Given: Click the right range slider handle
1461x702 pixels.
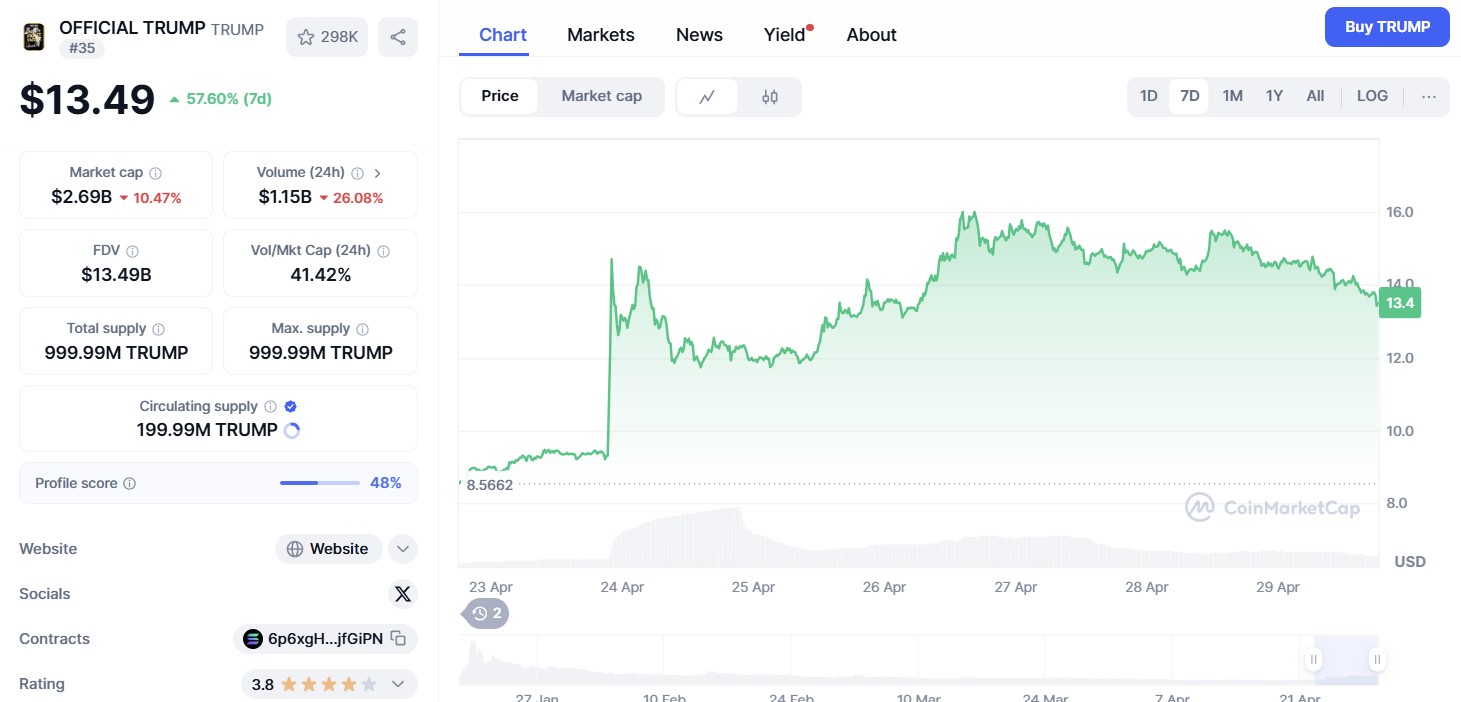Looking at the screenshot, I should coord(1377,659).
